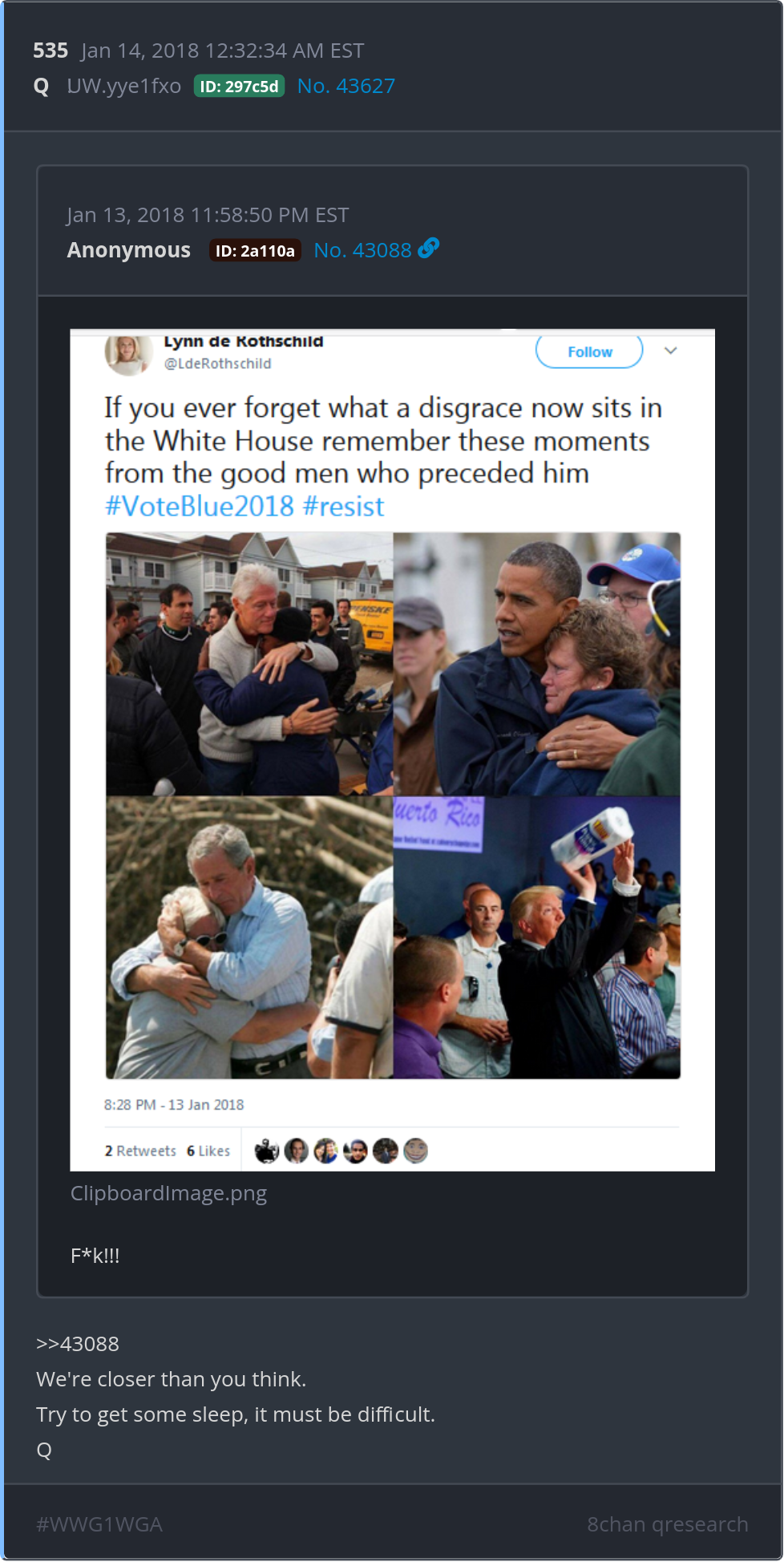Expand the tweet options chevron

point(671,351)
